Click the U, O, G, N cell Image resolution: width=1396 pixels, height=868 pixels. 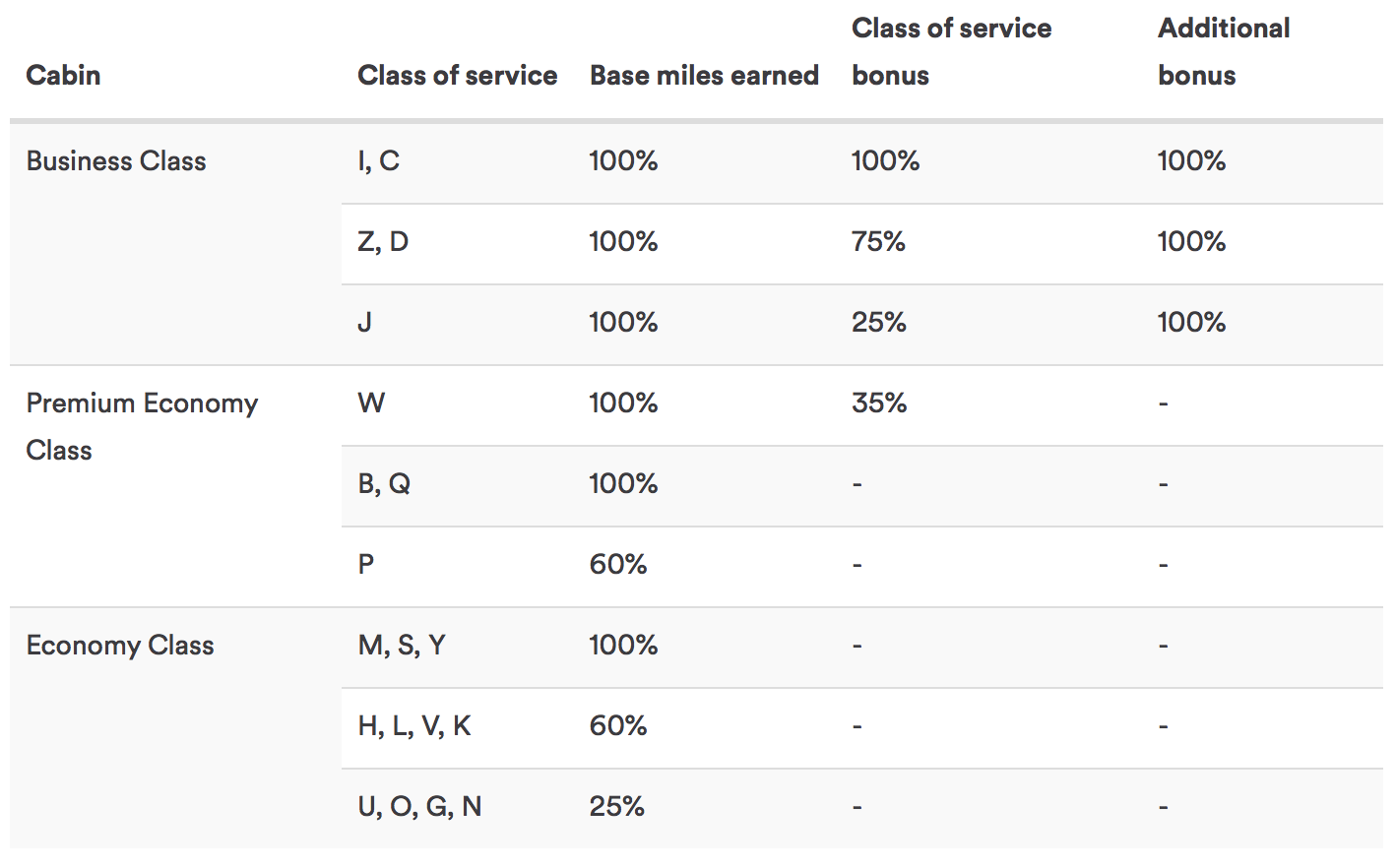pyautogui.click(x=419, y=807)
